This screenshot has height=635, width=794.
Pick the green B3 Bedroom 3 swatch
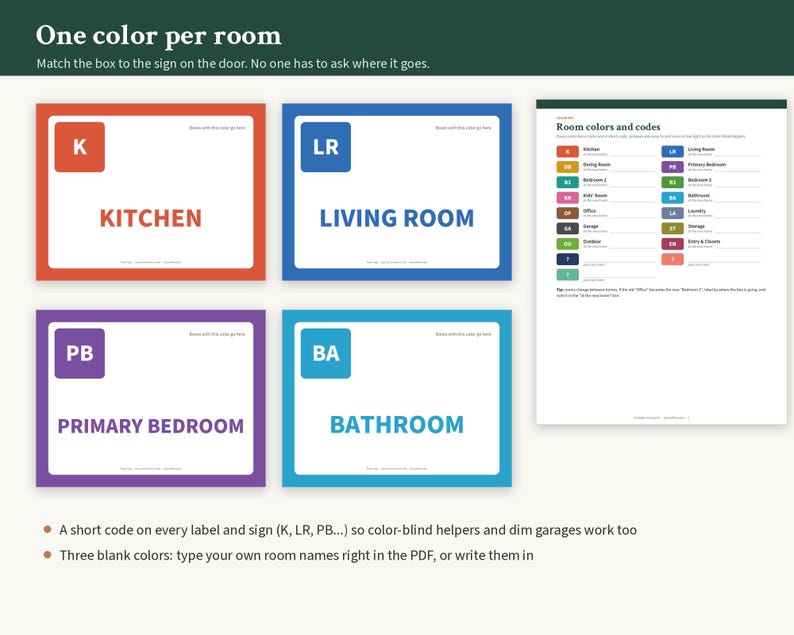(x=672, y=182)
